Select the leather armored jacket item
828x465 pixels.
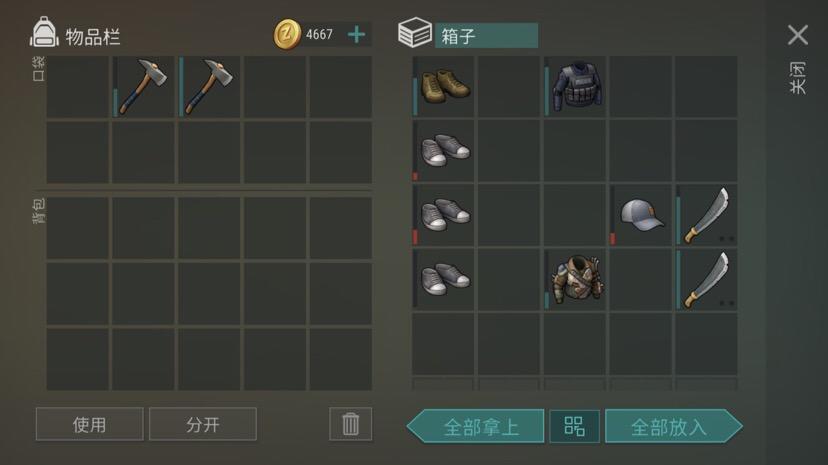[575, 280]
